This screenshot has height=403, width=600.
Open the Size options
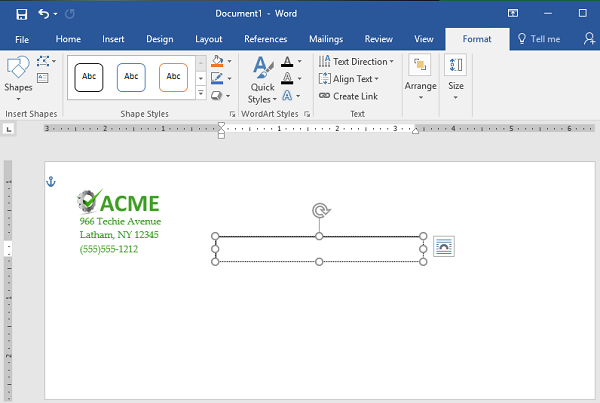click(456, 75)
